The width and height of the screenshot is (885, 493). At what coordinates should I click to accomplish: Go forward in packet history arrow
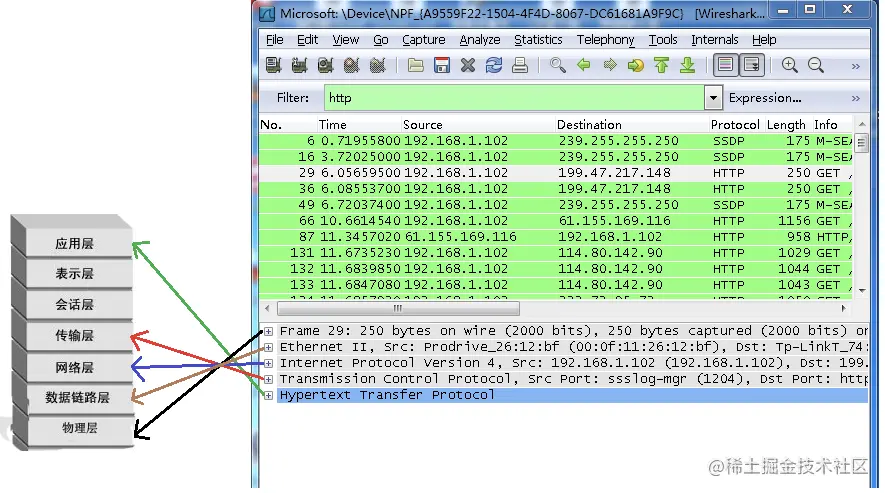610,66
